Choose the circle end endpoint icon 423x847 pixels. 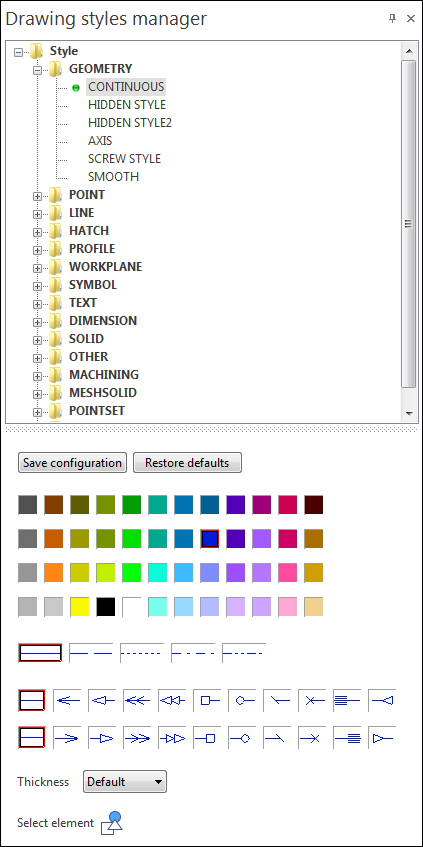[x=243, y=737]
